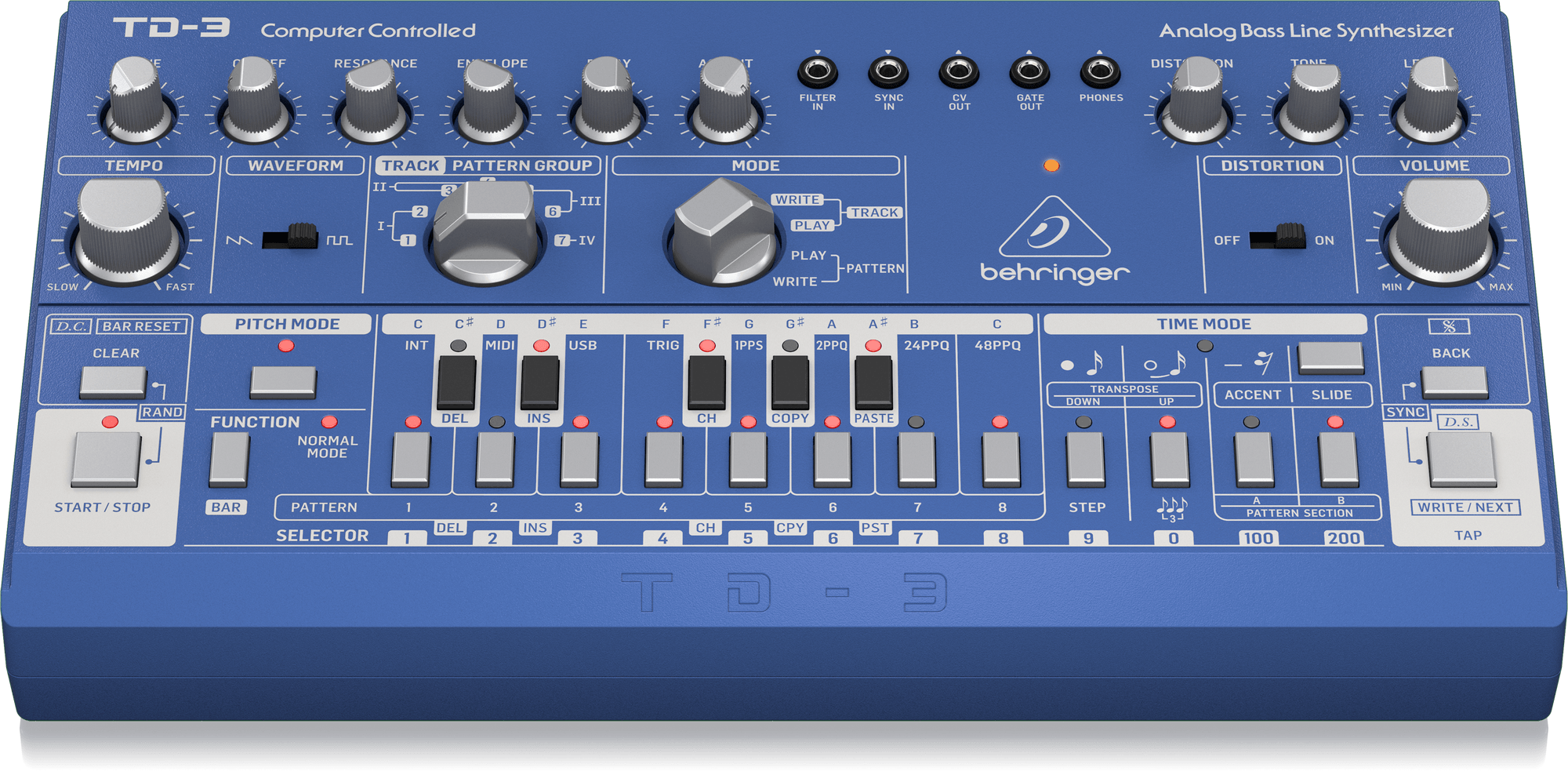Viewport: 1568px width, 771px height.
Task: Click the RESONANCE knob
Action: [372, 102]
